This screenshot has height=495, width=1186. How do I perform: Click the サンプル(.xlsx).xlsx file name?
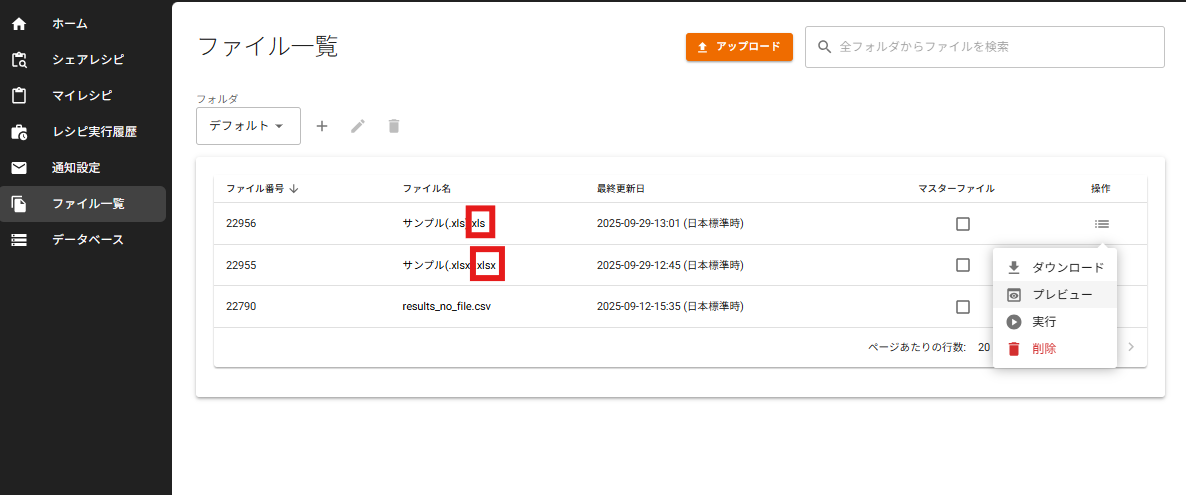pos(450,265)
